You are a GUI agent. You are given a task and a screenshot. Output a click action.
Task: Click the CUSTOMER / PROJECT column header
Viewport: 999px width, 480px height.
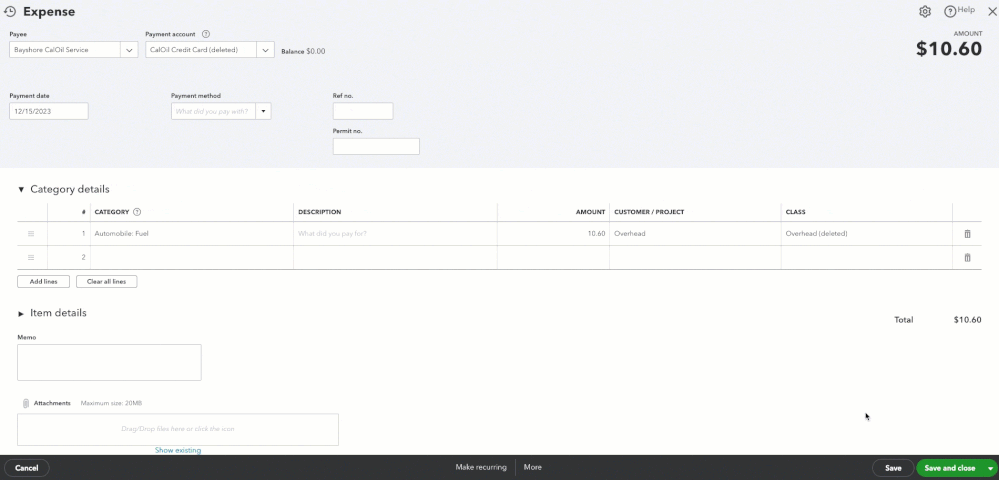pyautogui.click(x=650, y=212)
